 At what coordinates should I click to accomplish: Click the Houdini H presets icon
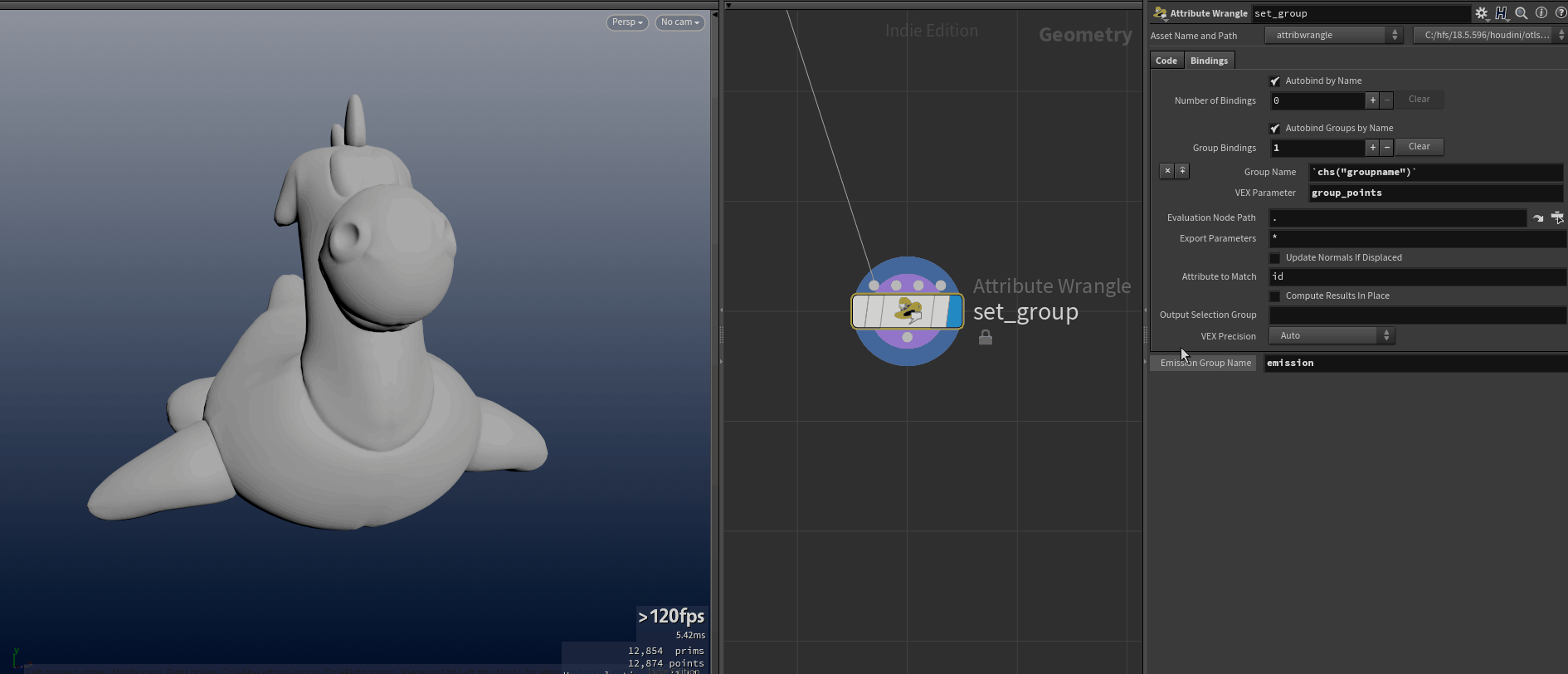(x=1502, y=13)
